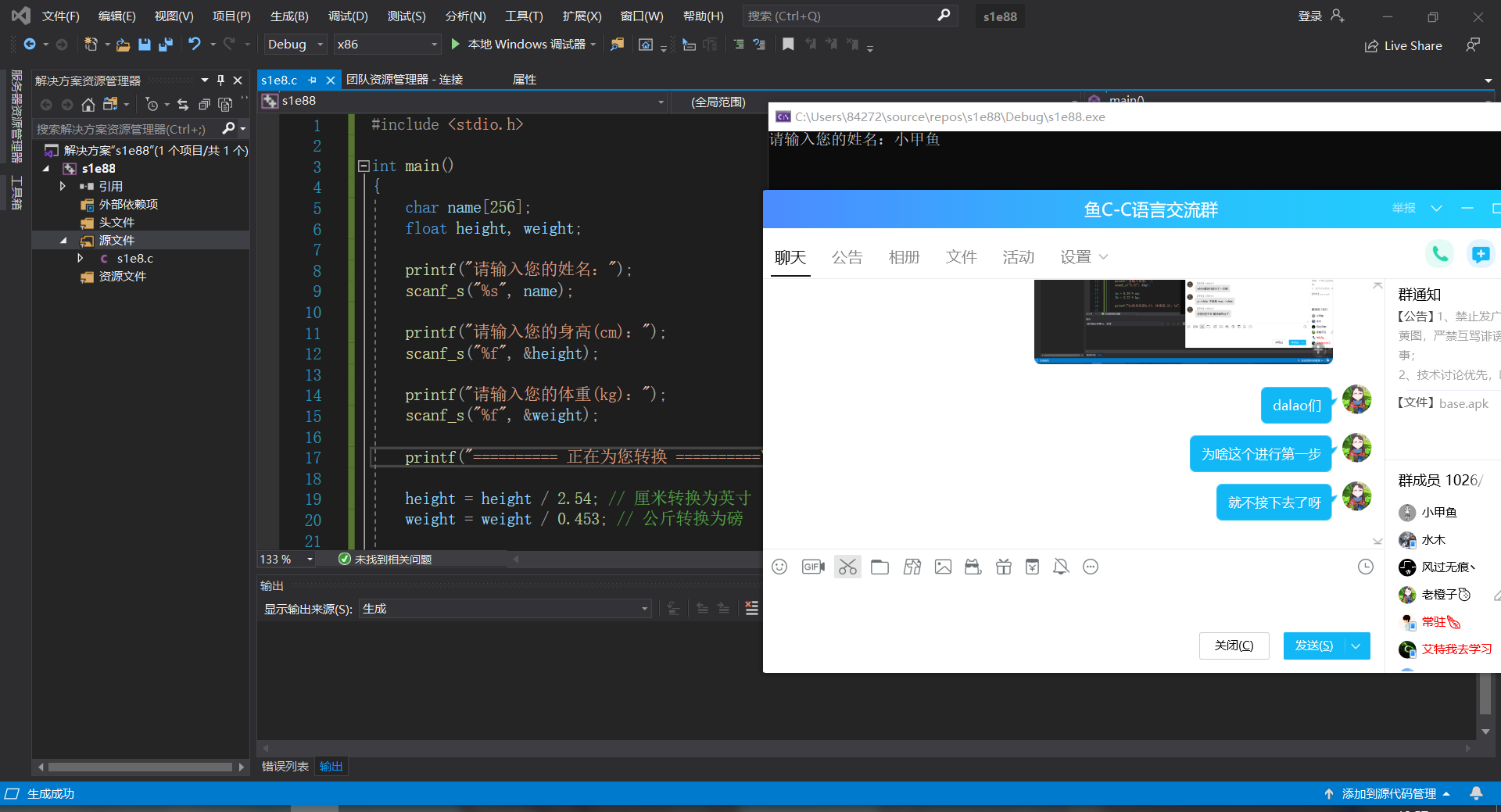Open the shared screenshot thumbnail in chat
The height and width of the screenshot is (812, 1501).
1184,322
